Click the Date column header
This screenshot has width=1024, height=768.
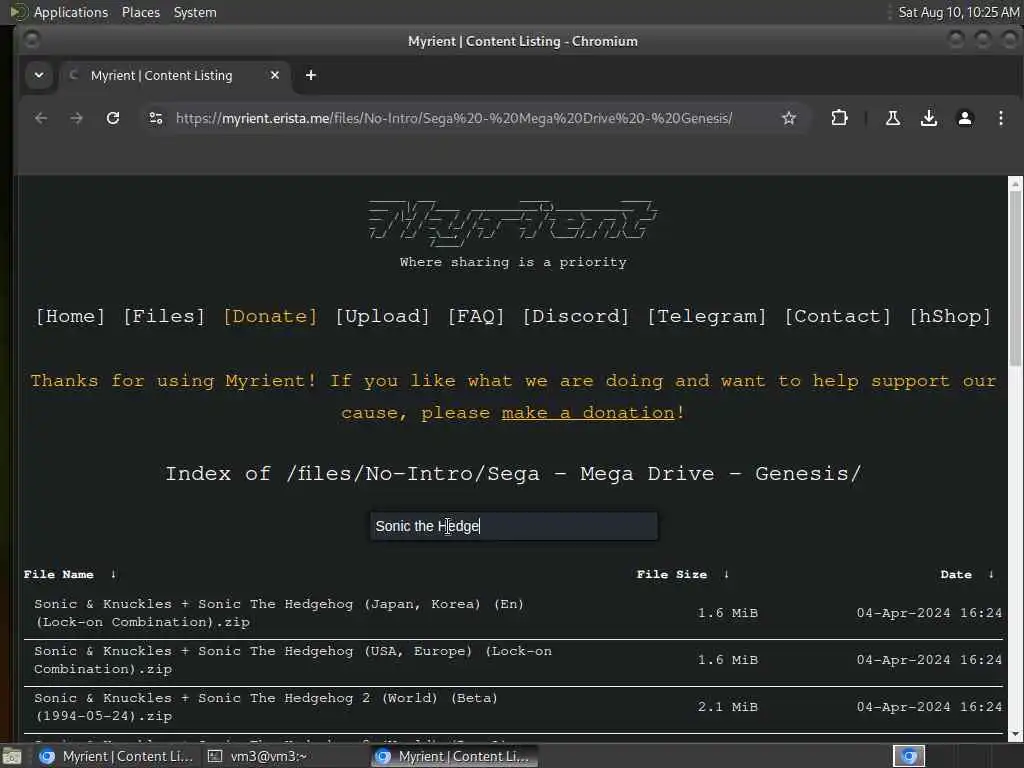[956, 574]
